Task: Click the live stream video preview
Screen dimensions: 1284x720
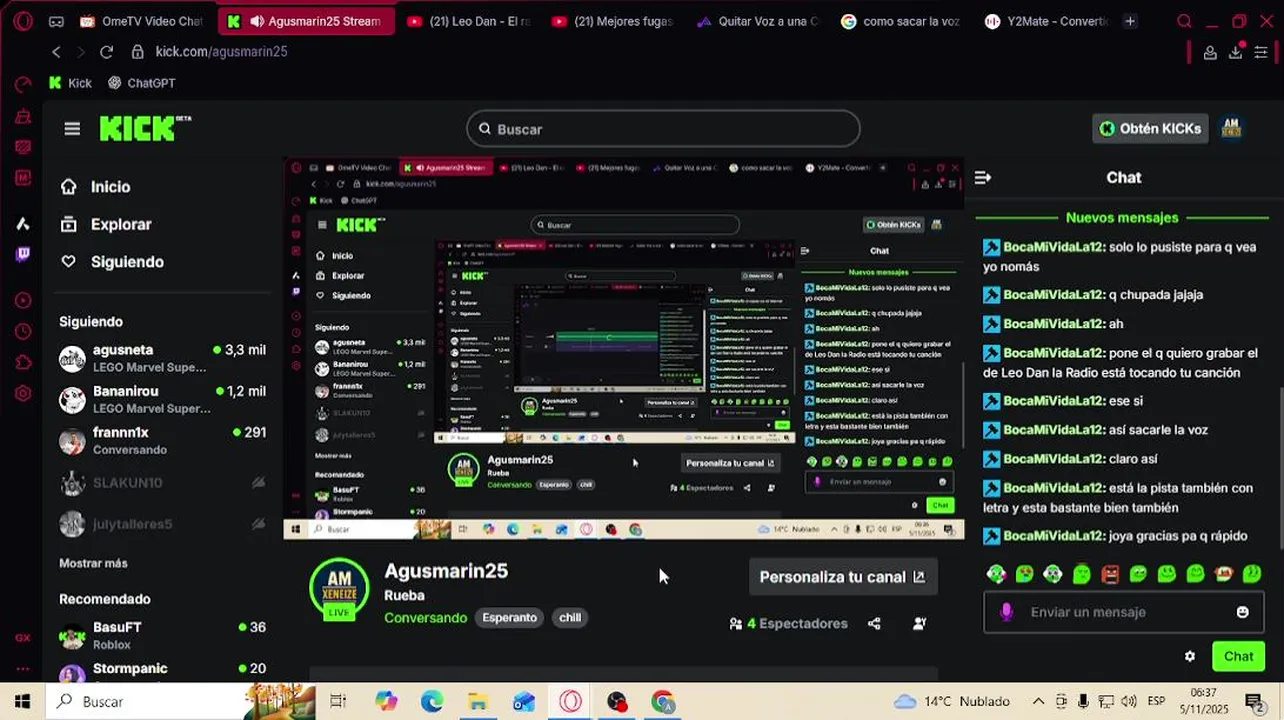Action: click(x=624, y=348)
